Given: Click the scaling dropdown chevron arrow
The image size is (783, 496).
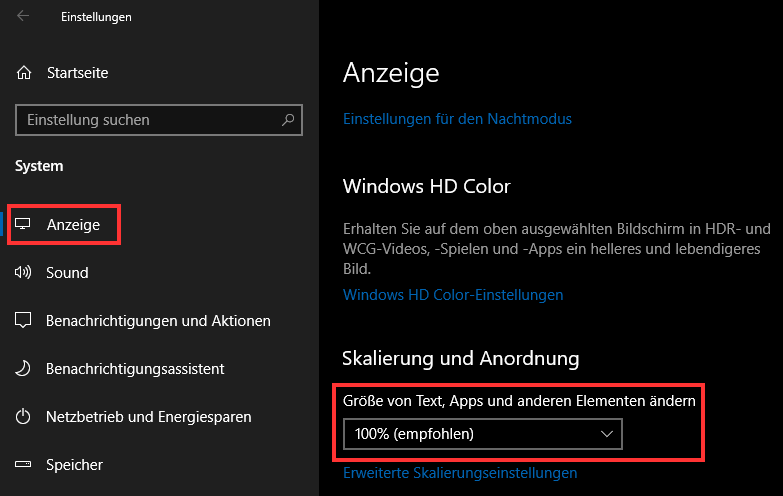Looking at the screenshot, I should (607, 434).
